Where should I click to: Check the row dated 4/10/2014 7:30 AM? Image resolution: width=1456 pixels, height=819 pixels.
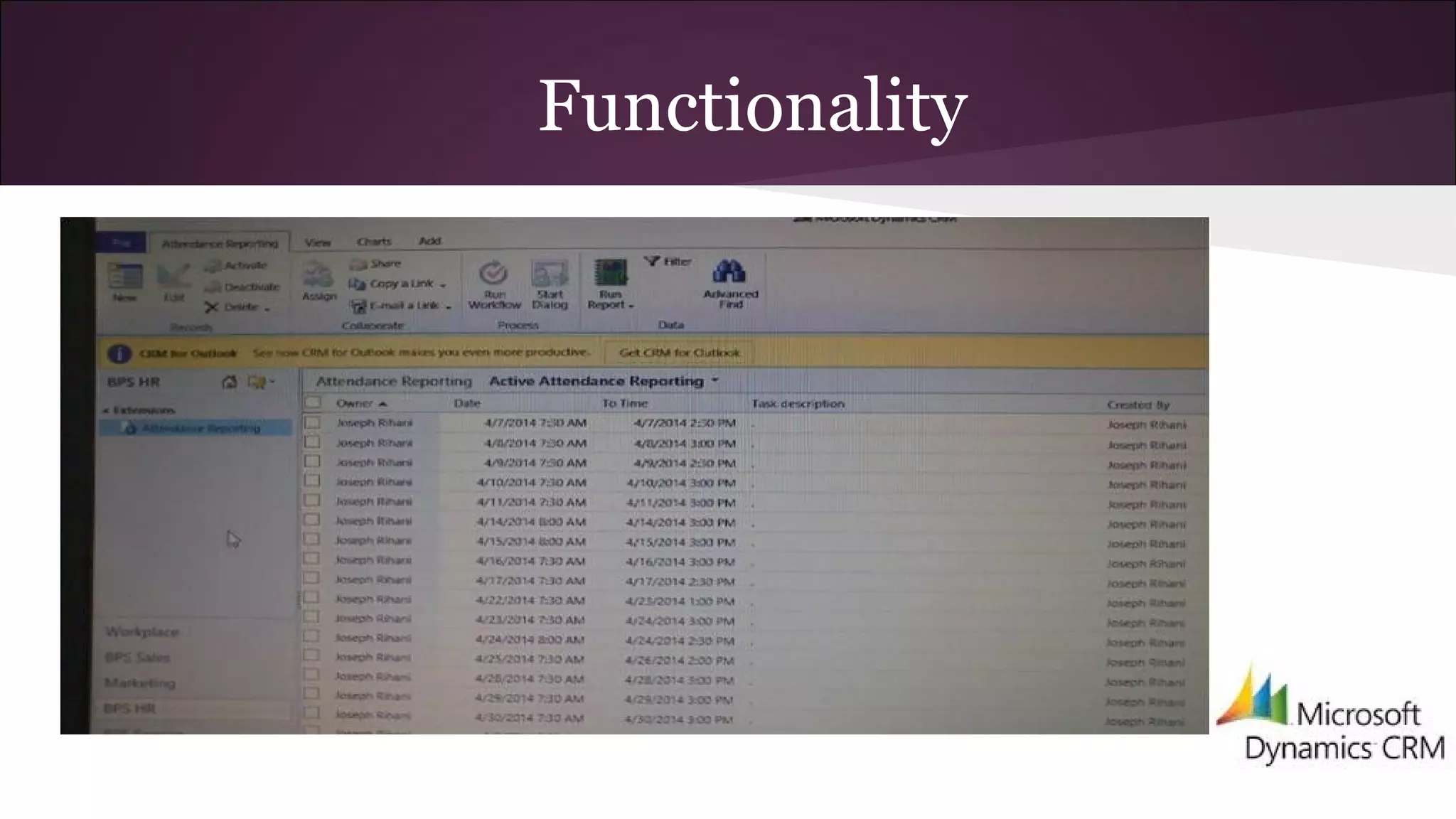point(312,481)
